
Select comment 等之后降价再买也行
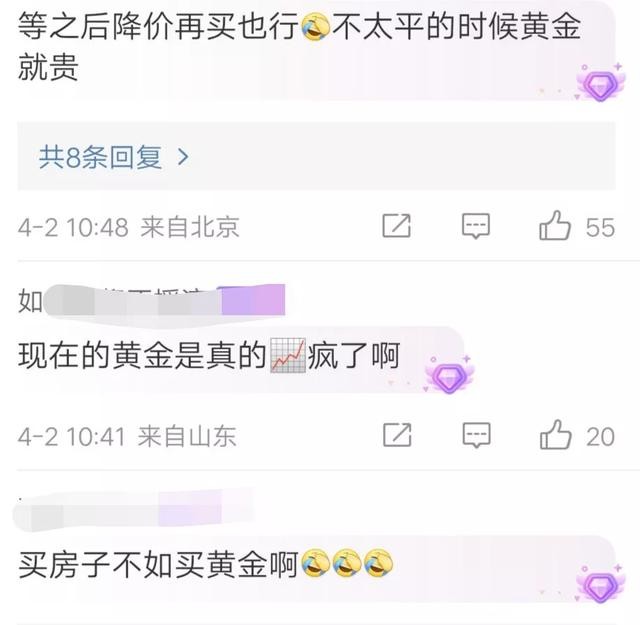pyautogui.click(x=300, y=47)
